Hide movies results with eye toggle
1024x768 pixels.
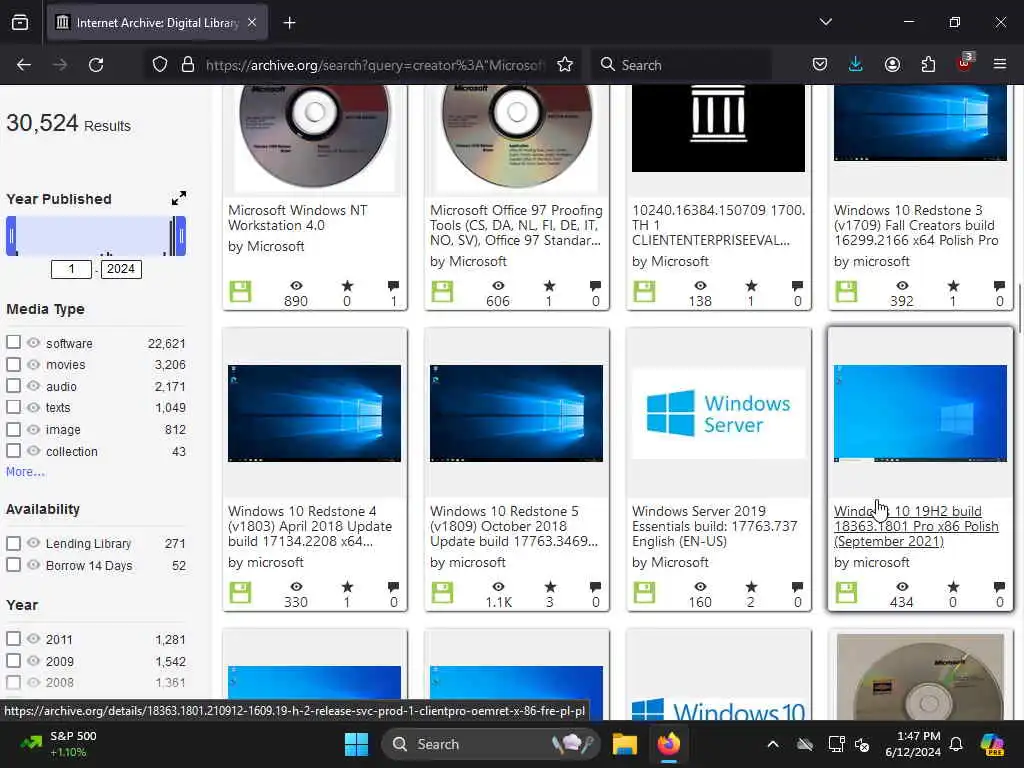coord(33,364)
